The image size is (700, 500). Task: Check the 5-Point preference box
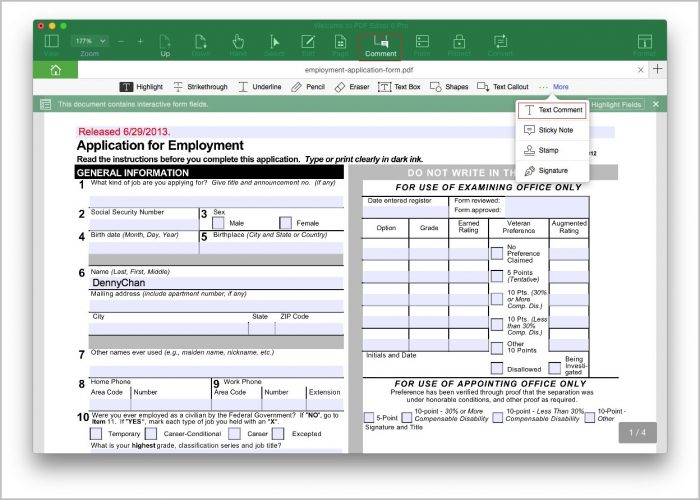pos(369,417)
